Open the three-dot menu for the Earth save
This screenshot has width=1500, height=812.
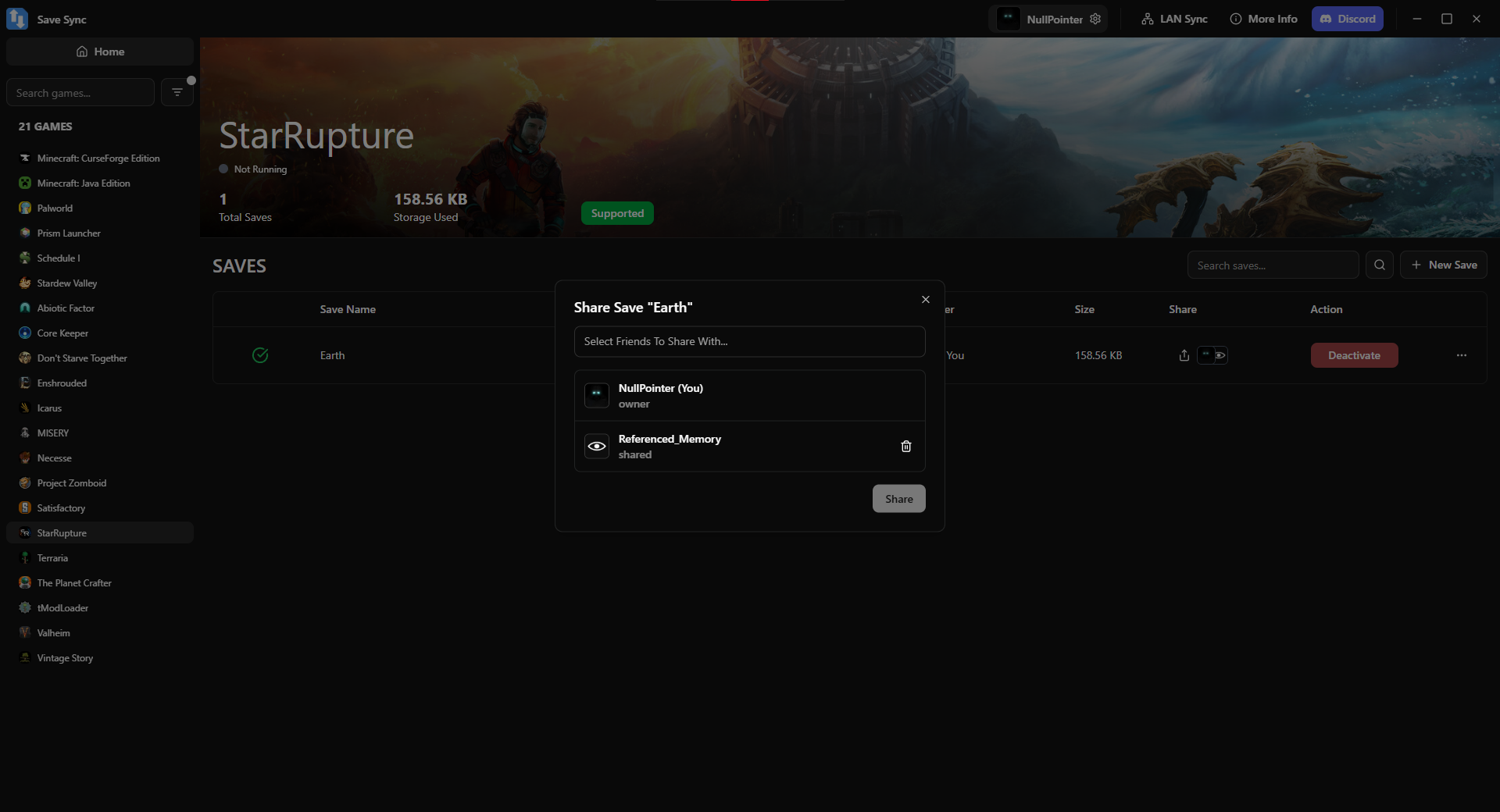tap(1462, 355)
